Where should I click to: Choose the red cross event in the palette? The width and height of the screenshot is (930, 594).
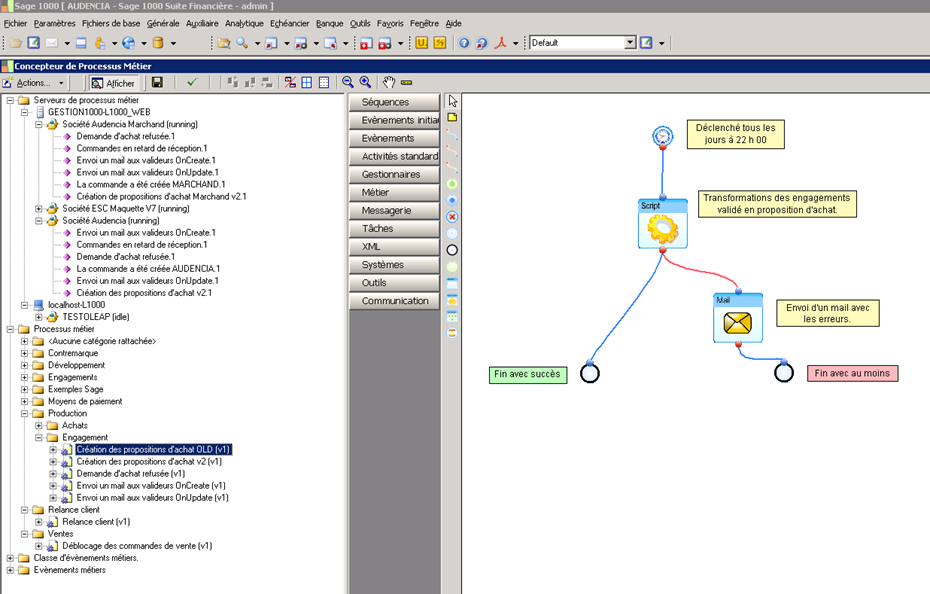click(x=452, y=217)
